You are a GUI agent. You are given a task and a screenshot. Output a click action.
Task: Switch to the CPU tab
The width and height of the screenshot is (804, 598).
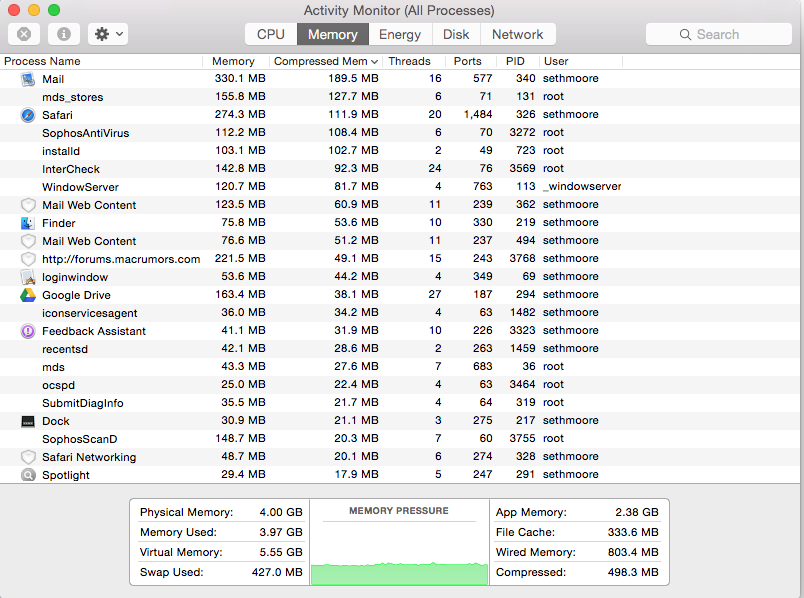271,34
